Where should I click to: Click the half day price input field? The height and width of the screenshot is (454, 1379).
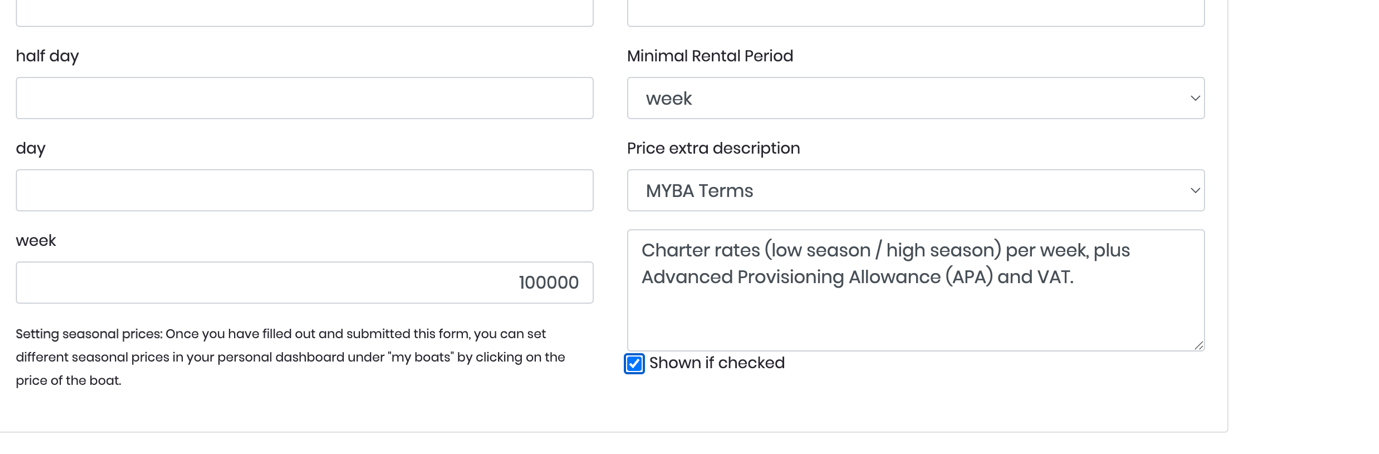pos(304,98)
